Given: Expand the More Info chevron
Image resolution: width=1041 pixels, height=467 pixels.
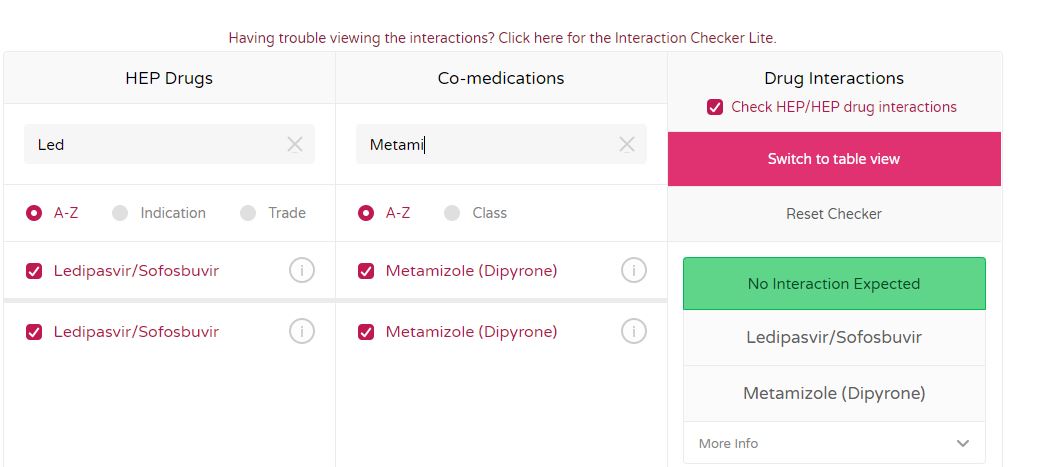Looking at the screenshot, I should 963,443.
